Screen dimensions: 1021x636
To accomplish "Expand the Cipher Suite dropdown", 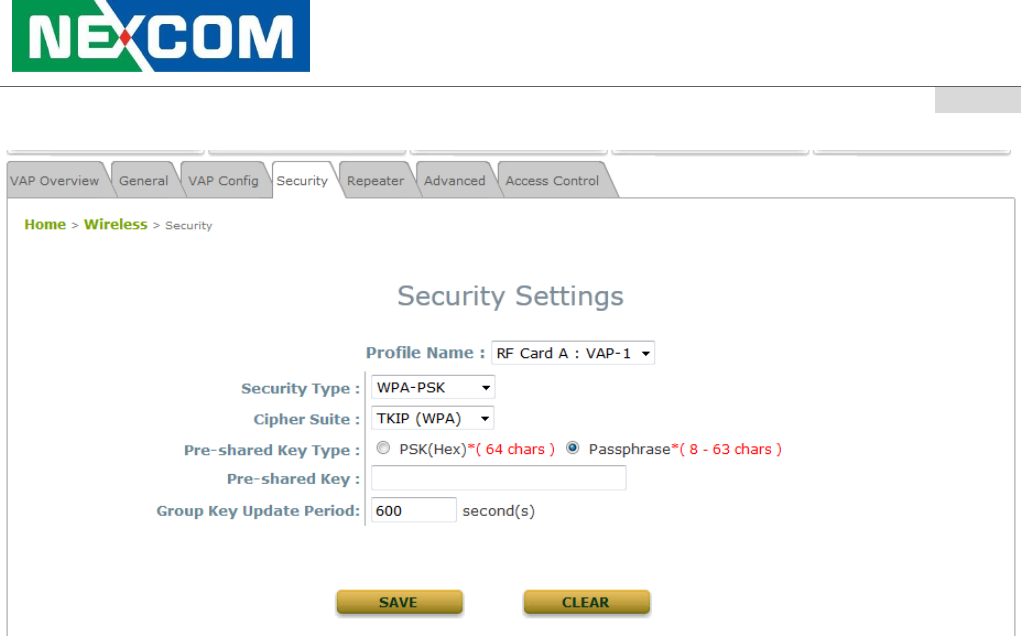I will 433,418.
